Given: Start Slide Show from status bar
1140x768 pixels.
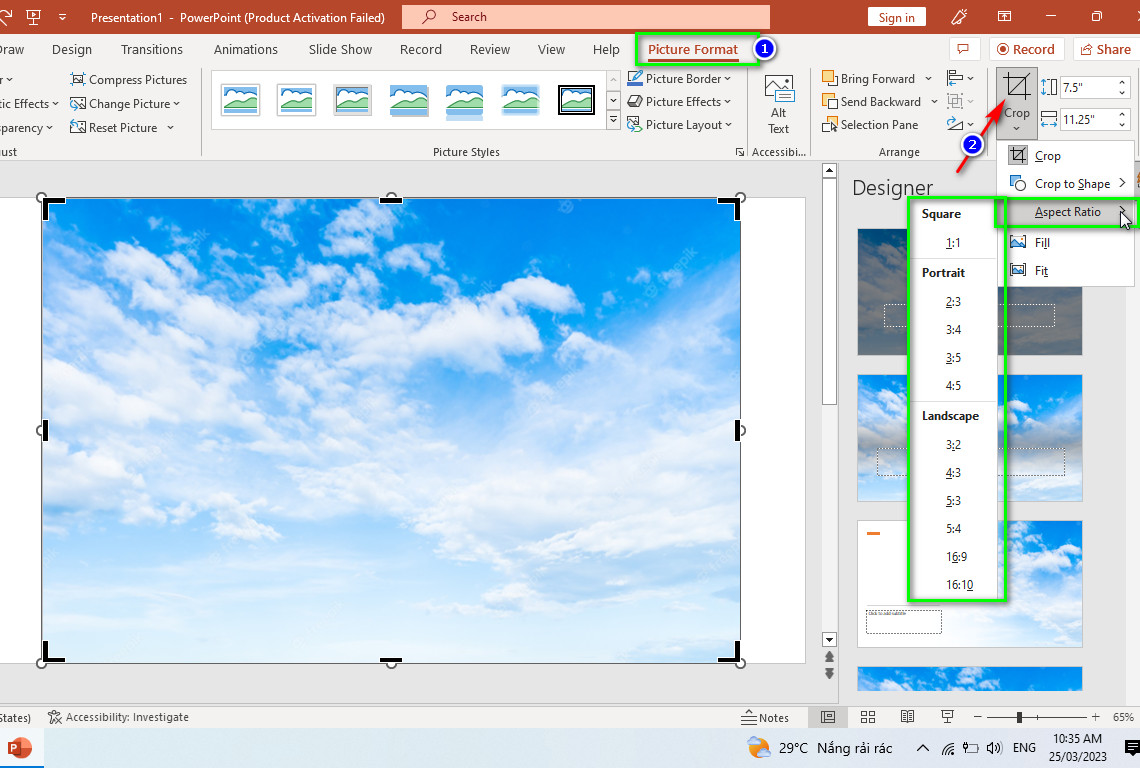Looking at the screenshot, I should 947,717.
